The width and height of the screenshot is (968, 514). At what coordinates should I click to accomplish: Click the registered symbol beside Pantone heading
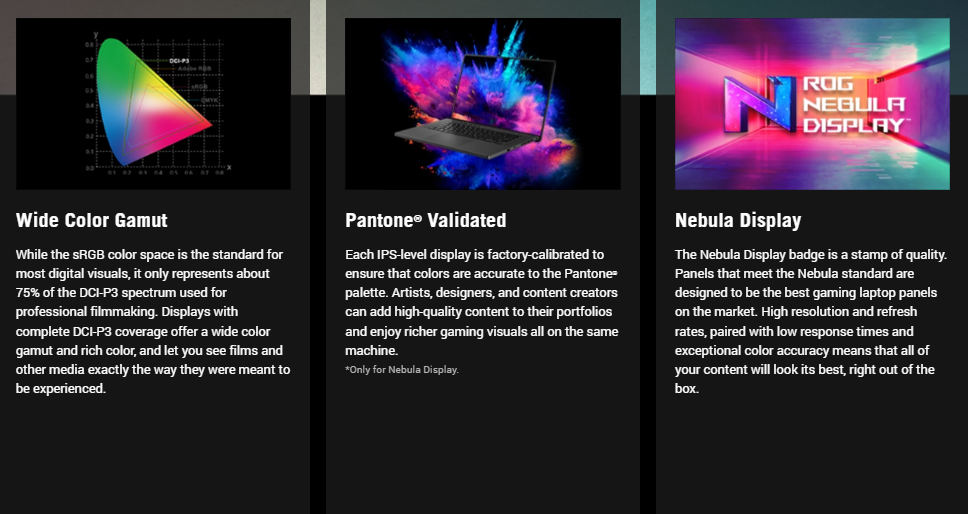click(418, 218)
